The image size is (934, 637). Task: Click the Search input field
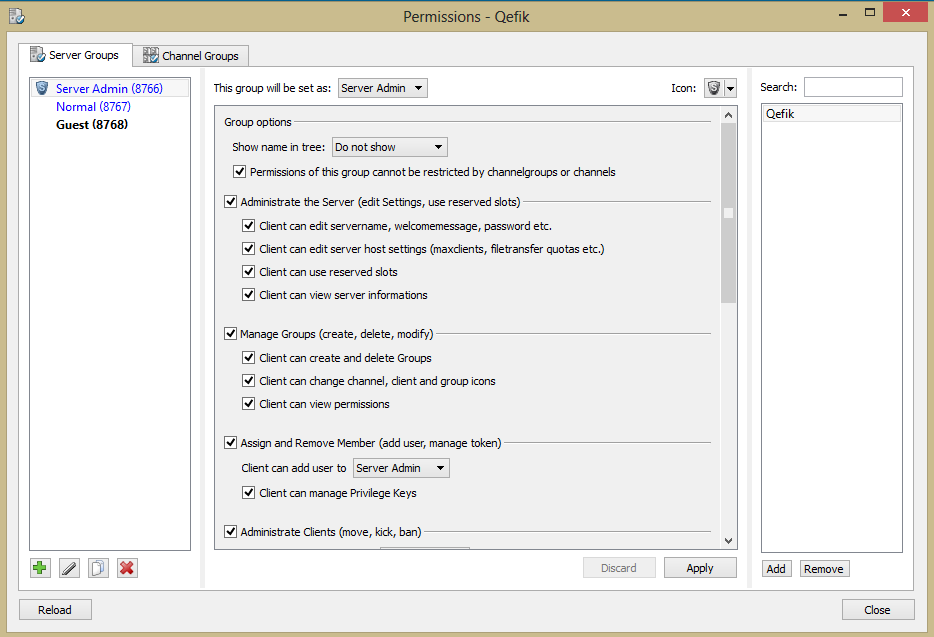click(852, 88)
